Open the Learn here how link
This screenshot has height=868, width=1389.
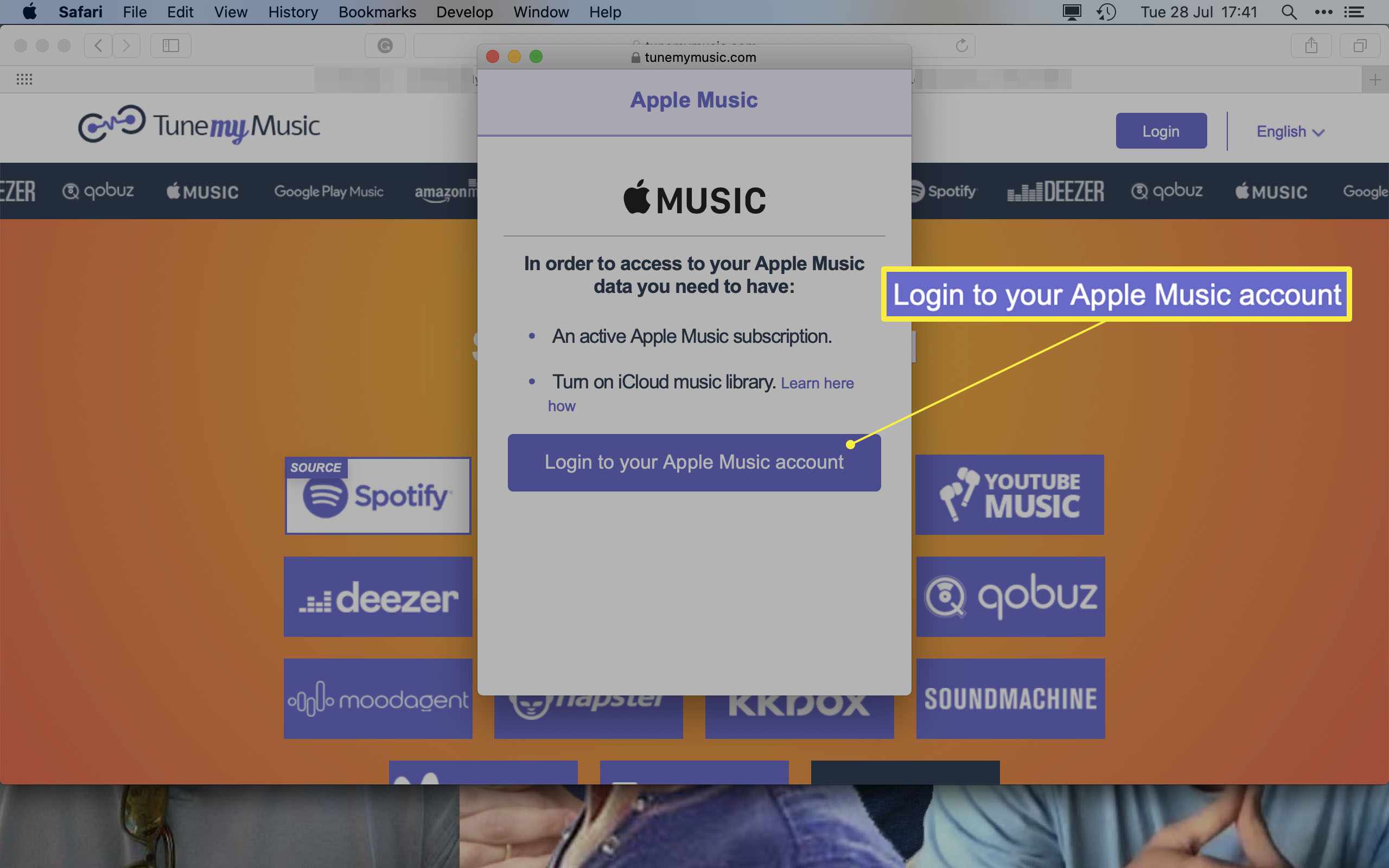817,383
